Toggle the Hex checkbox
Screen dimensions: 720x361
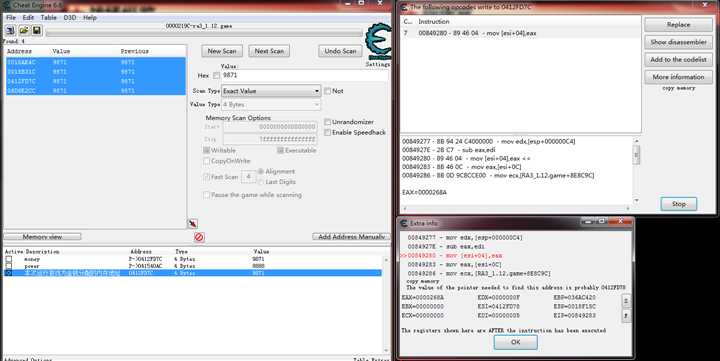(216, 75)
